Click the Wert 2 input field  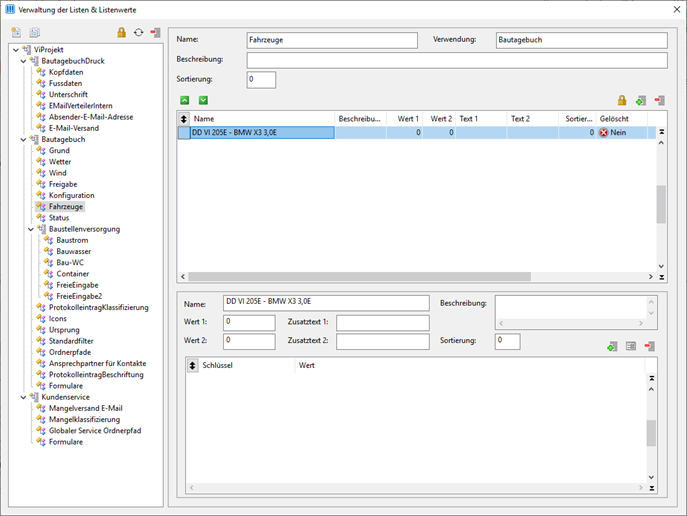point(249,342)
